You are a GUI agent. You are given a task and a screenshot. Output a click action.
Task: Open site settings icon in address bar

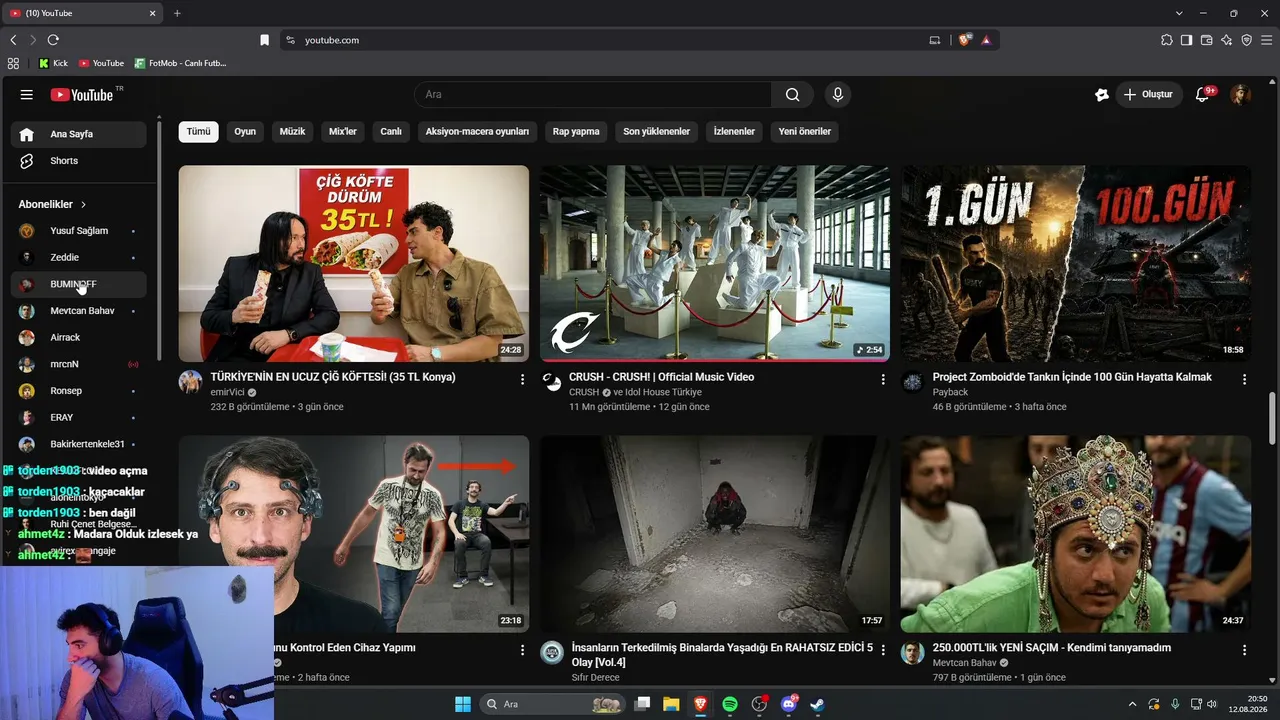click(291, 40)
